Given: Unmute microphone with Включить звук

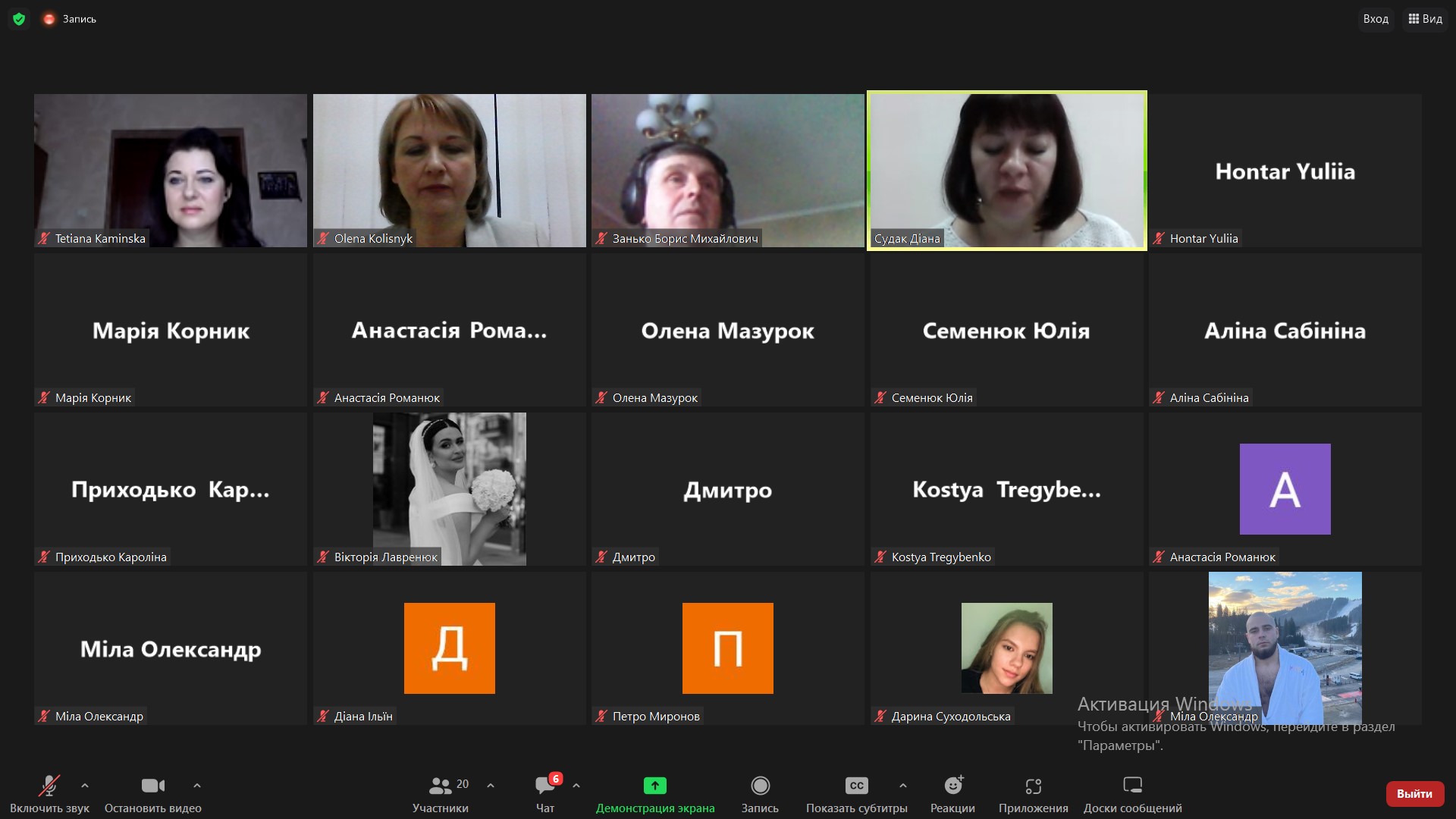Looking at the screenshot, I should (x=49, y=794).
